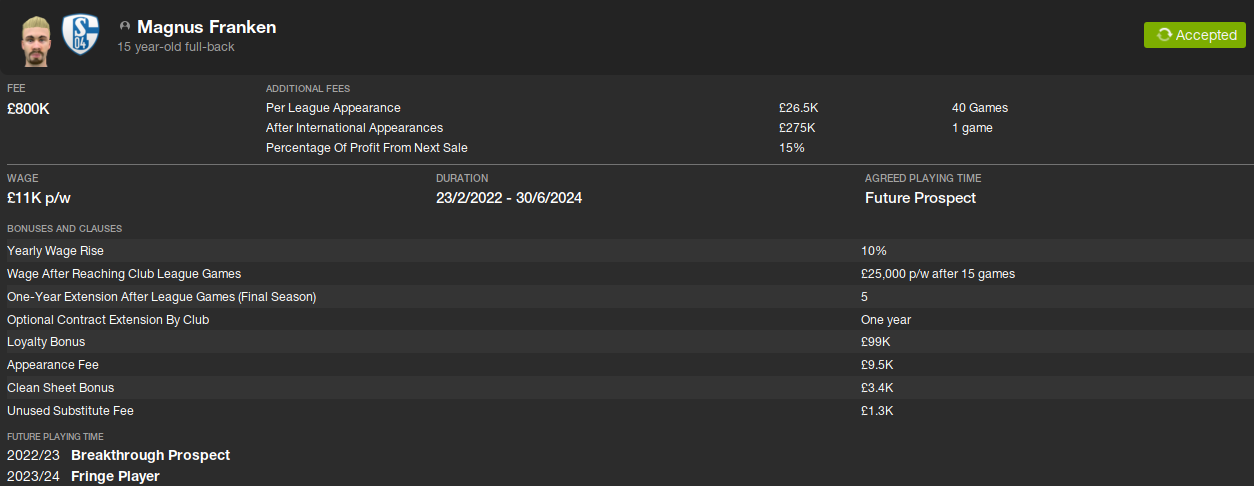Select the Loyalty Bonus row
The height and width of the screenshot is (486, 1254).
coord(46,342)
